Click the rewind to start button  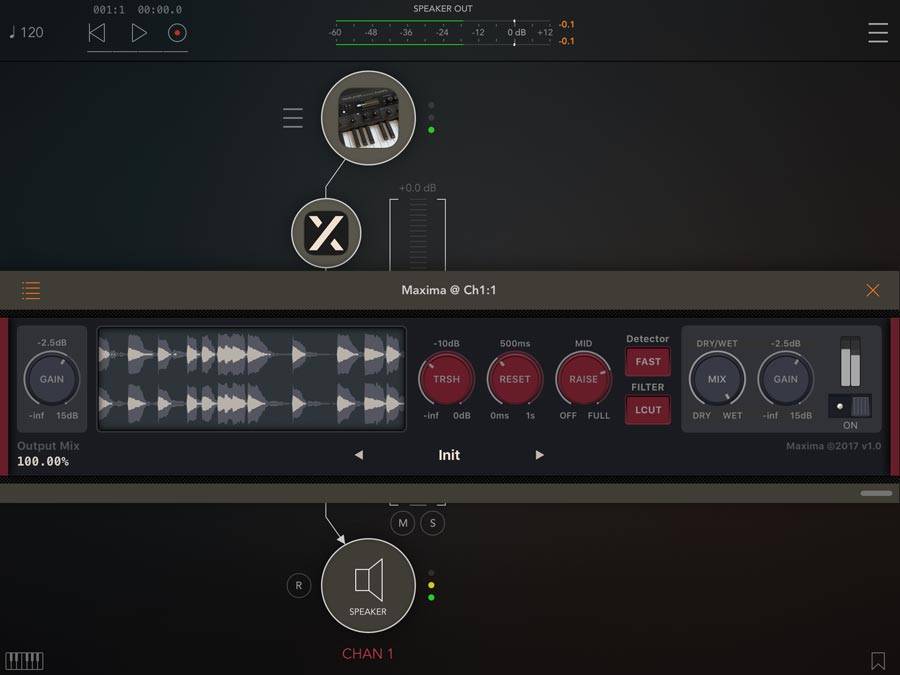tap(97, 33)
